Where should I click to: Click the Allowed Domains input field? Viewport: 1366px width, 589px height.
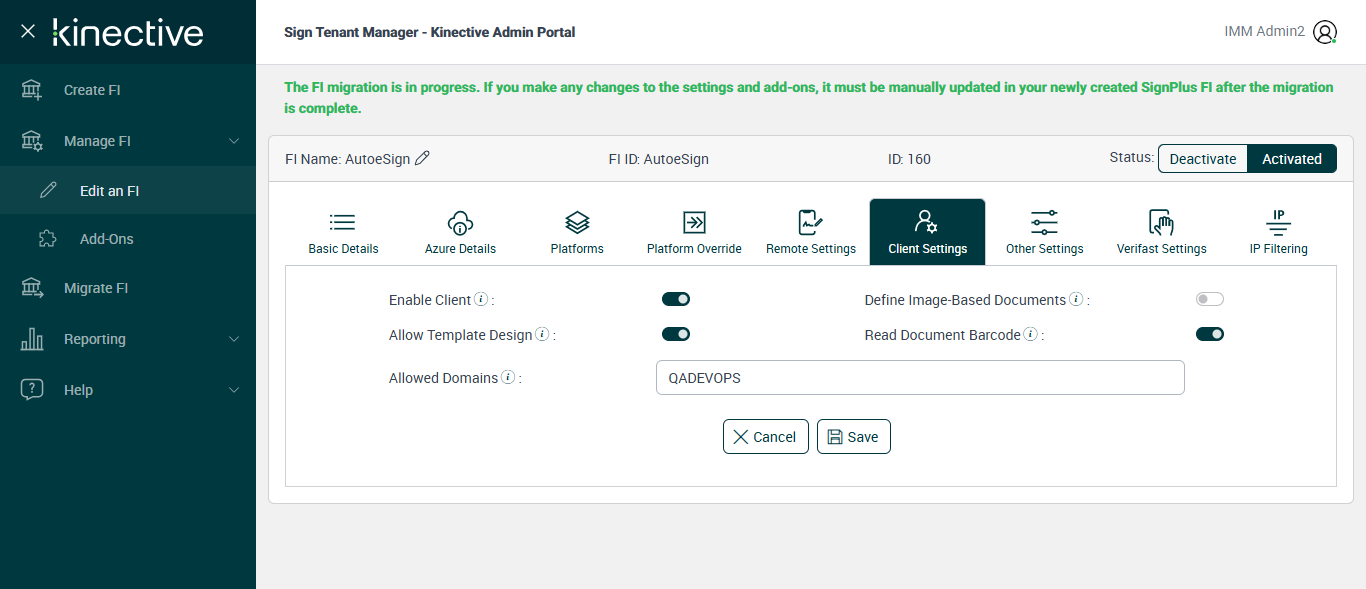pyautogui.click(x=920, y=378)
